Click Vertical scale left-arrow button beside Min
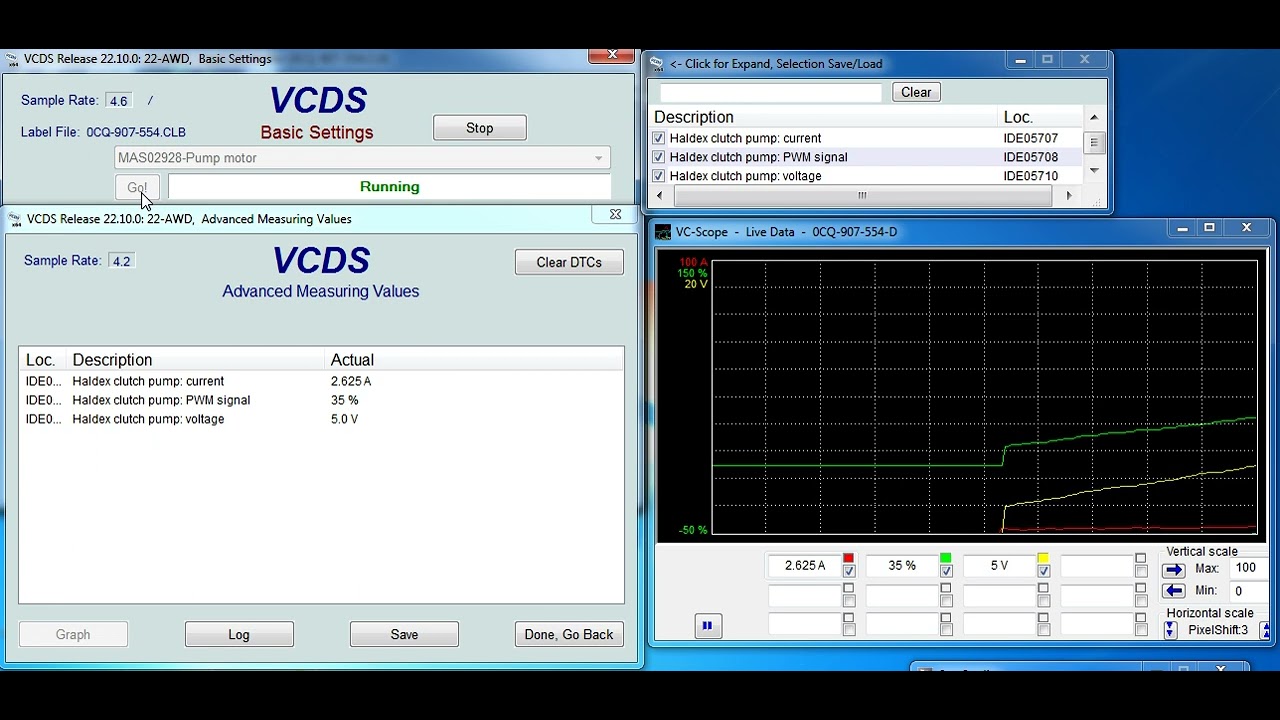 point(1173,591)
